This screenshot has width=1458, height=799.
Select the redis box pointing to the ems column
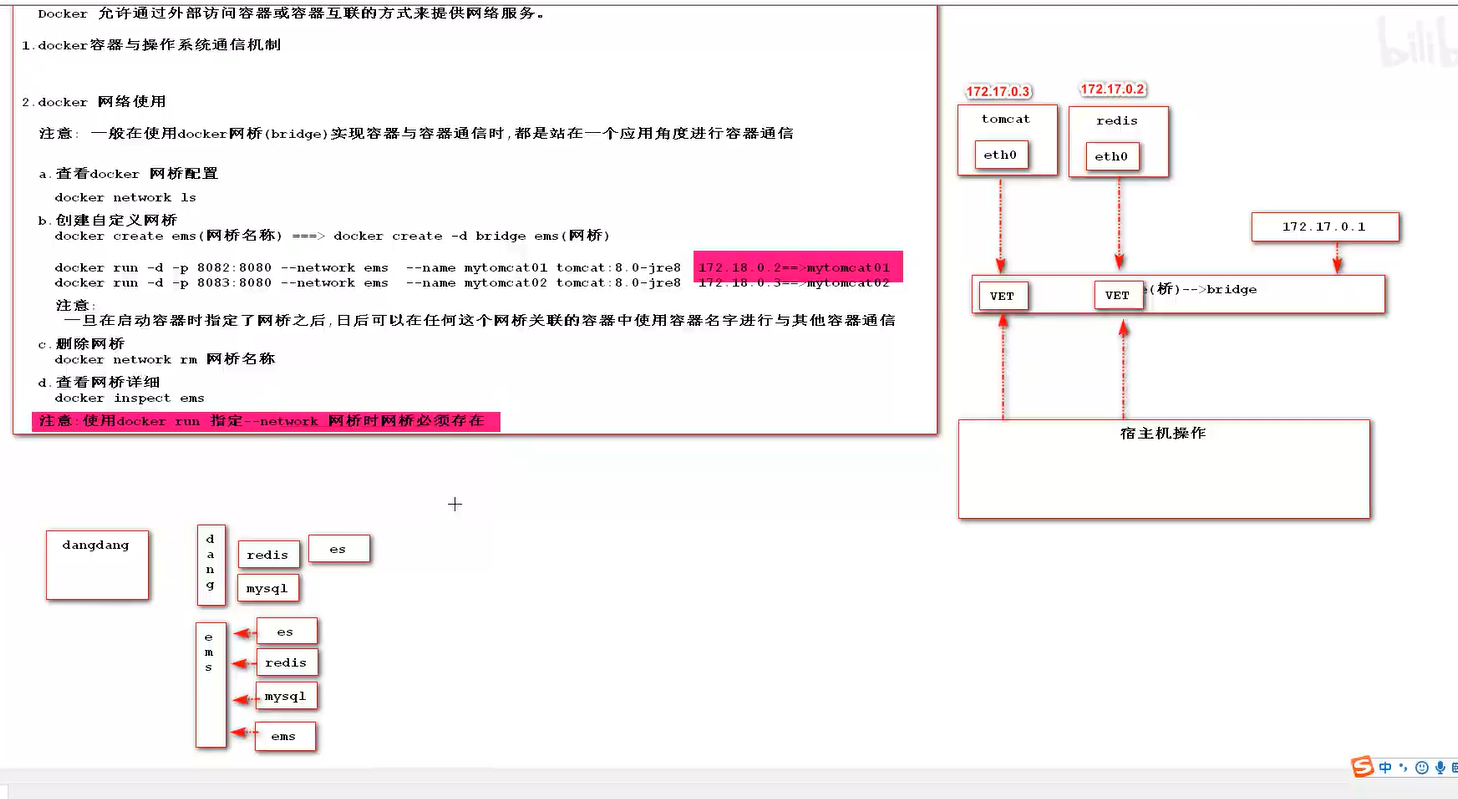[287, 662]
